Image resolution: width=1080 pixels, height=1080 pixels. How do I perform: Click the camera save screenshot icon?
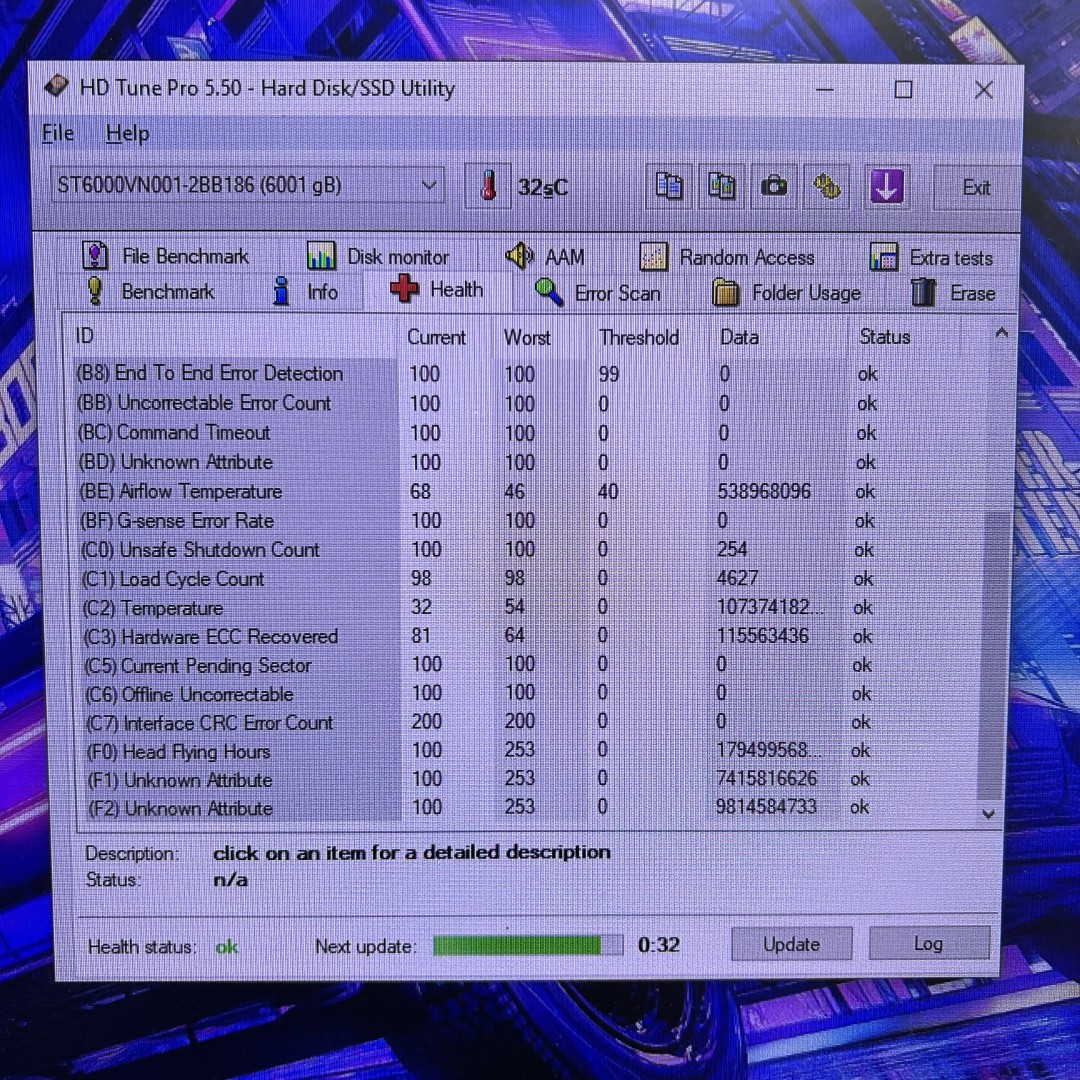click(774, 186)
